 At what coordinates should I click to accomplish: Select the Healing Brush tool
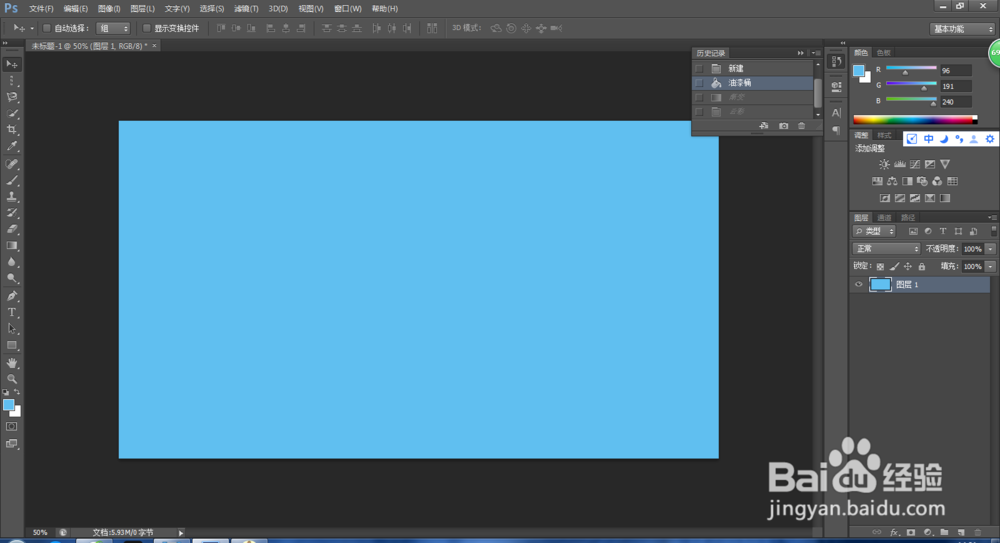click(x=11, y=164)
